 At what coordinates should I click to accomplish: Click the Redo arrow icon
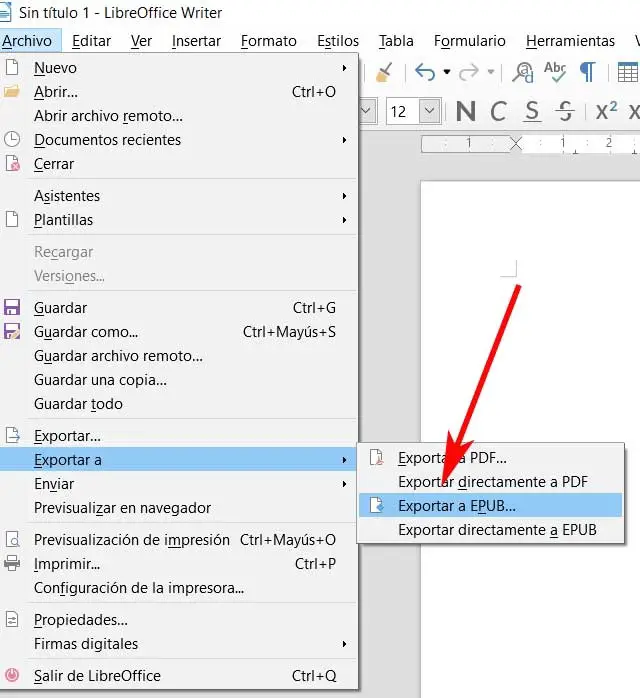tap(469, 72)
